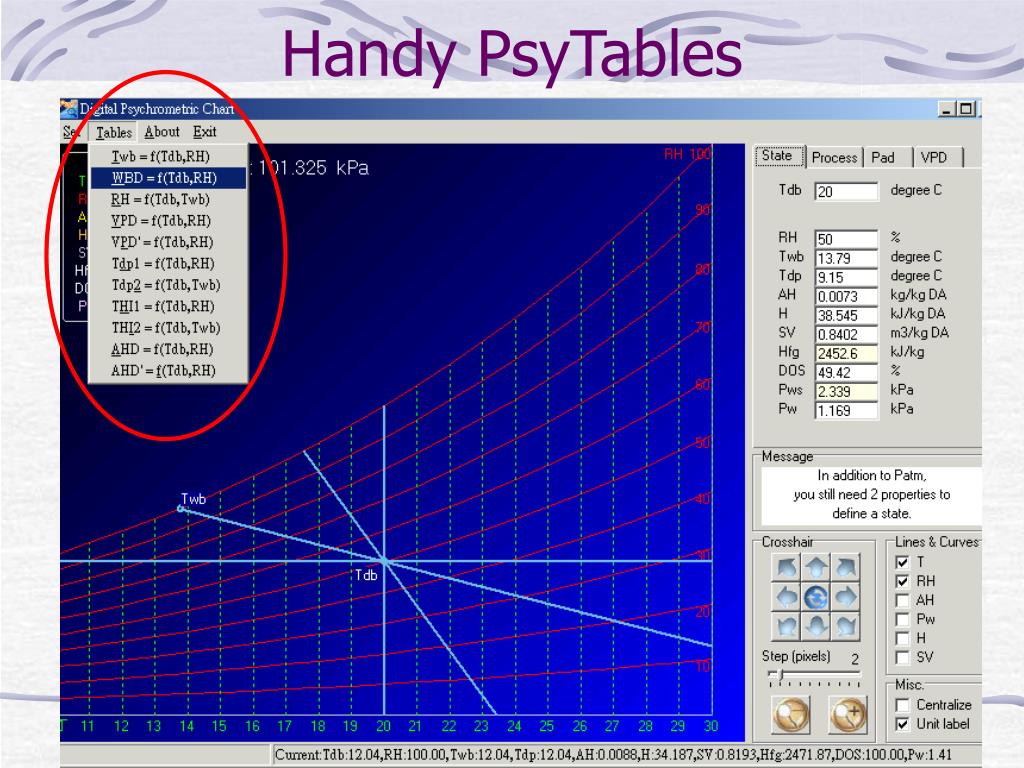
Task: Select WBD = f(Tdb,RH) menu entry
Action: (165, 178)
